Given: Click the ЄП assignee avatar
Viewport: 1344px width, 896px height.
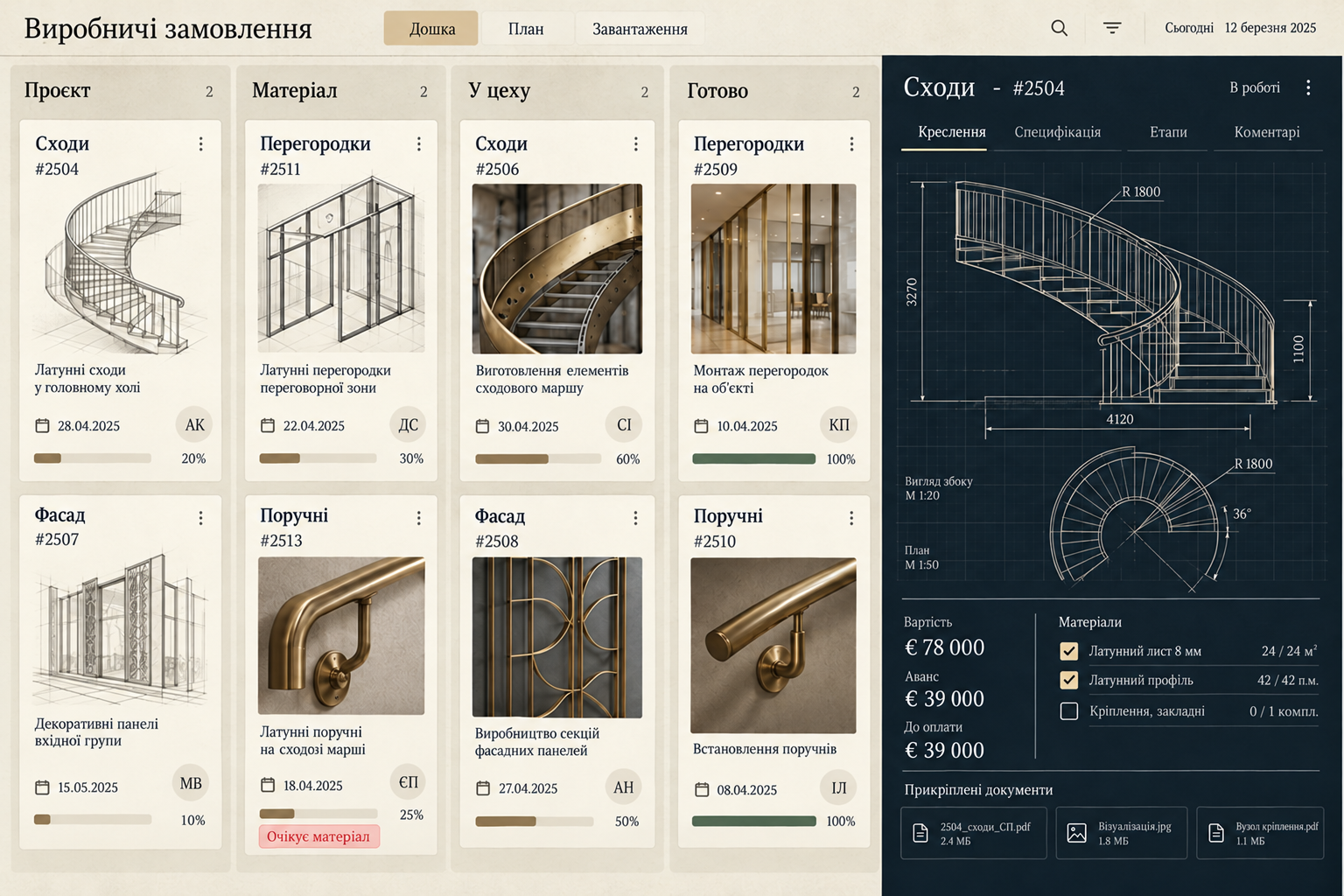Looking at the screenshot, I should [408, 782].
